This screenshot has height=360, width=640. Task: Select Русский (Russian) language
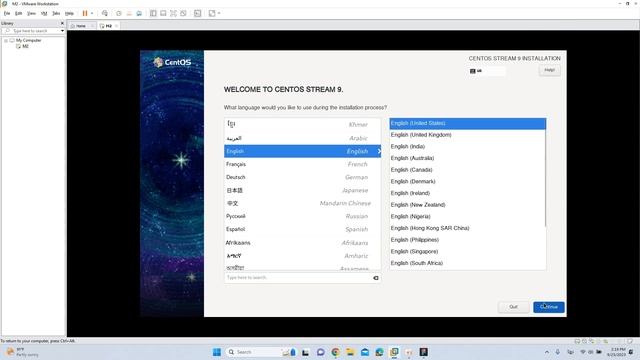[x=302, y=216]
